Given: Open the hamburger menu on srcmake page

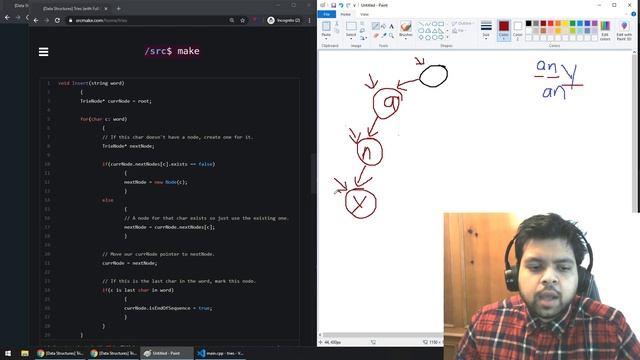Looking at the screenshot, I should 43,52.
